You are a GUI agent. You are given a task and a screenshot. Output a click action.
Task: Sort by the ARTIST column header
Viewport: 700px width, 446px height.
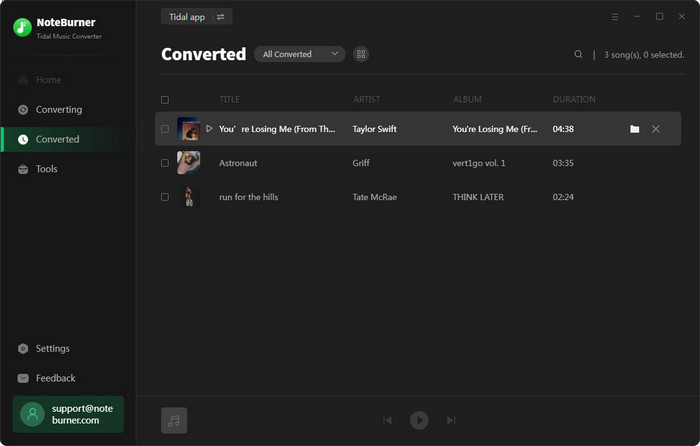[x=367, y=99]
